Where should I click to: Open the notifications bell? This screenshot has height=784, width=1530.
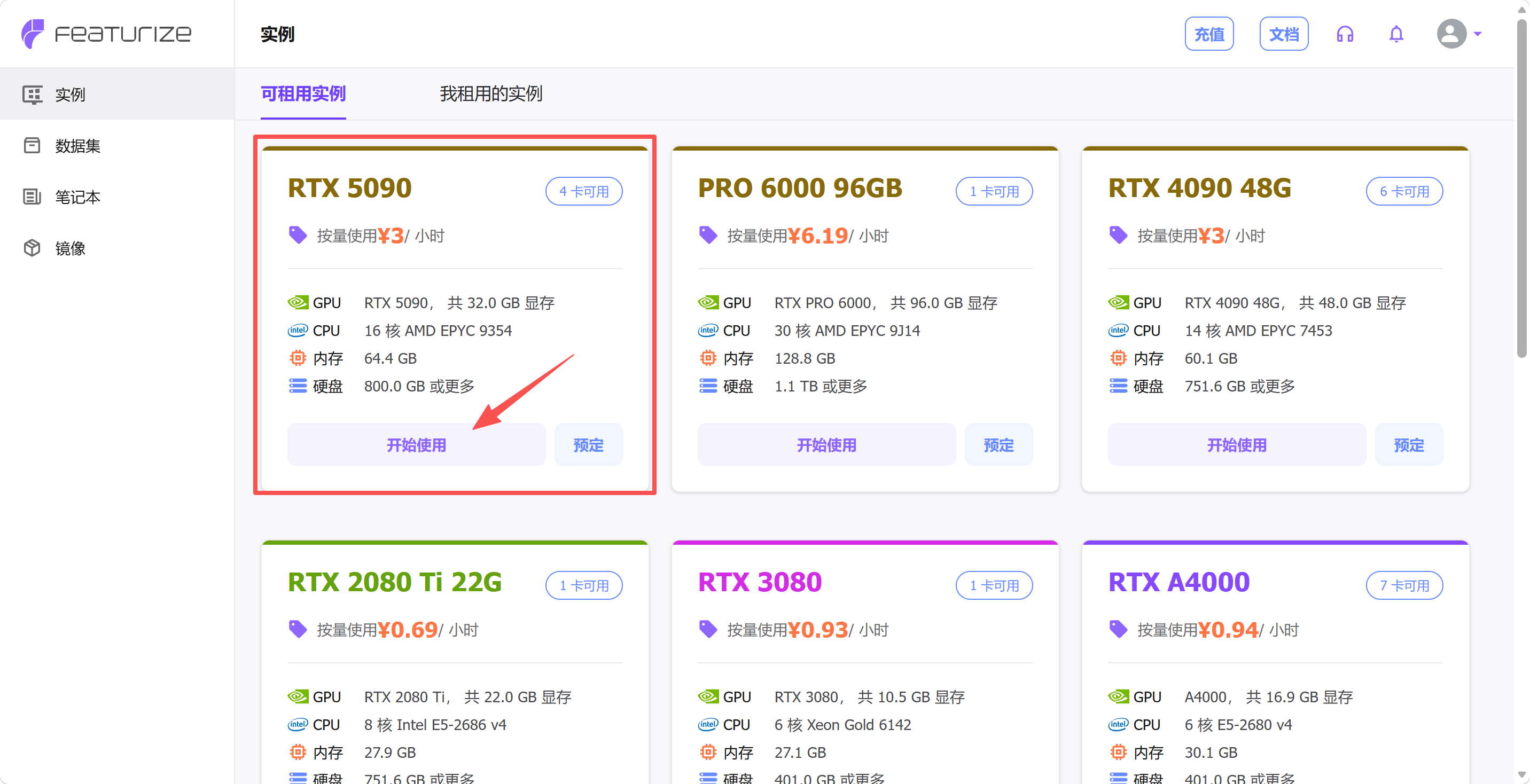click(1396, 34)
